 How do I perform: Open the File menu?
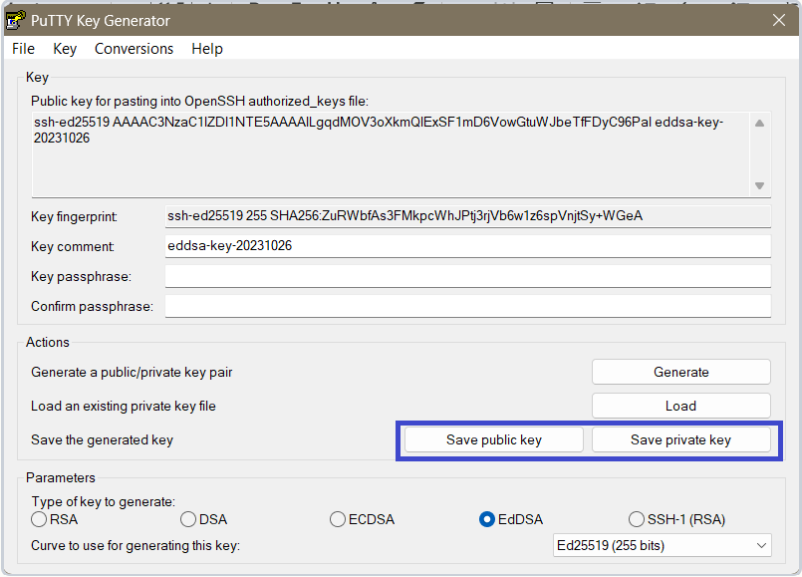point(24,49)
